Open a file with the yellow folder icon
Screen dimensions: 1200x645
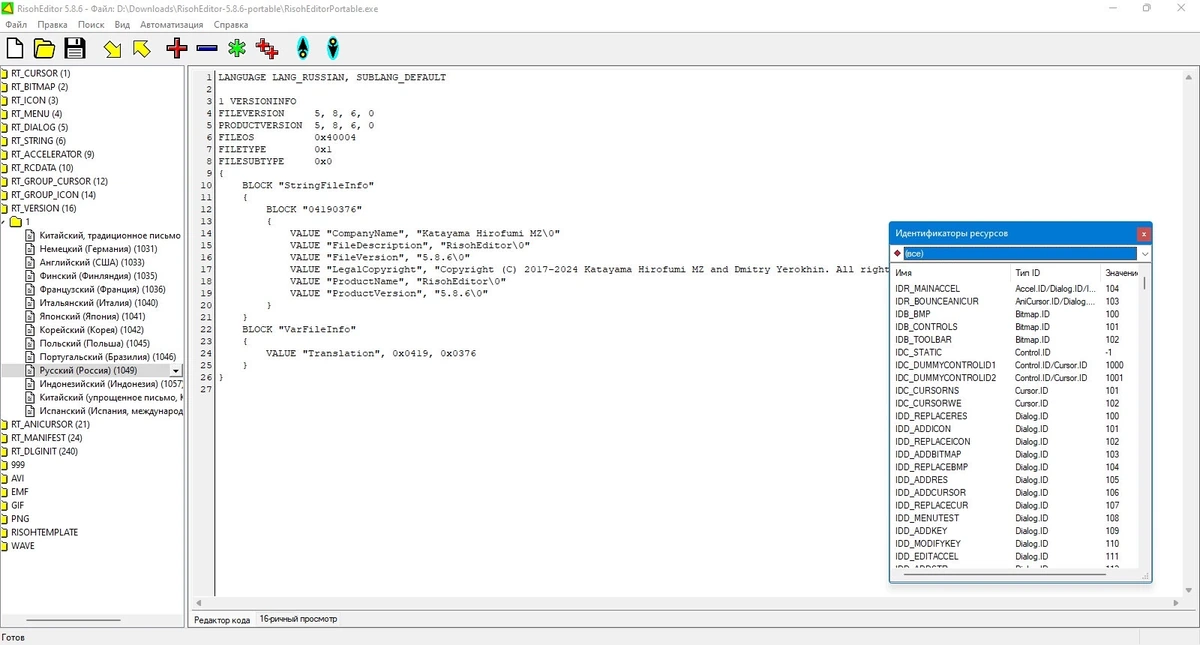(x=44, y=48)
